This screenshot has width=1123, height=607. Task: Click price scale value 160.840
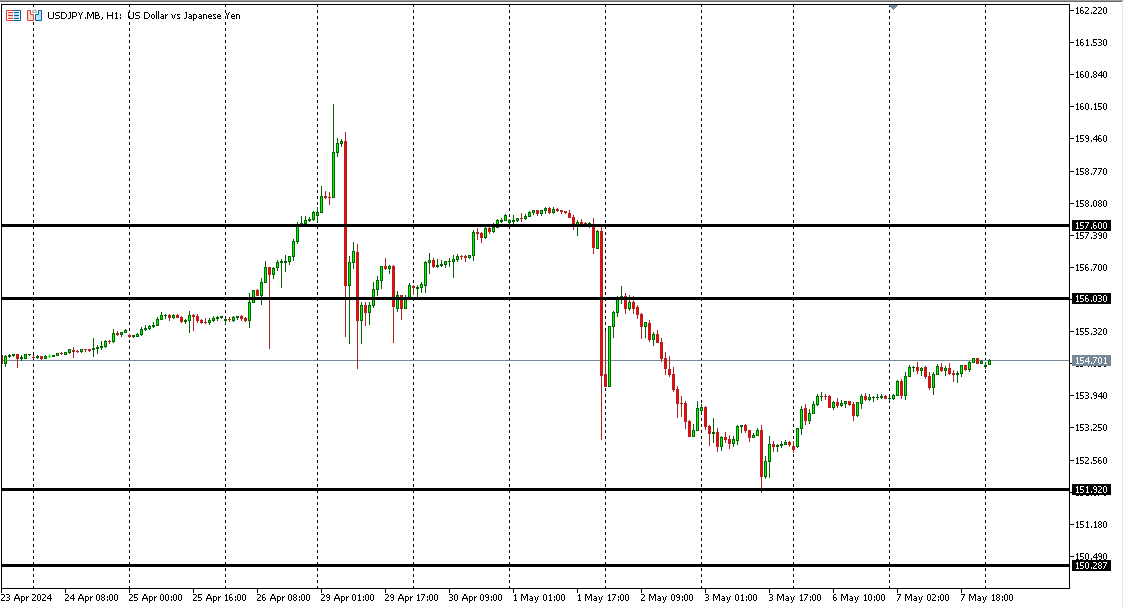[x=1091, y=74]
